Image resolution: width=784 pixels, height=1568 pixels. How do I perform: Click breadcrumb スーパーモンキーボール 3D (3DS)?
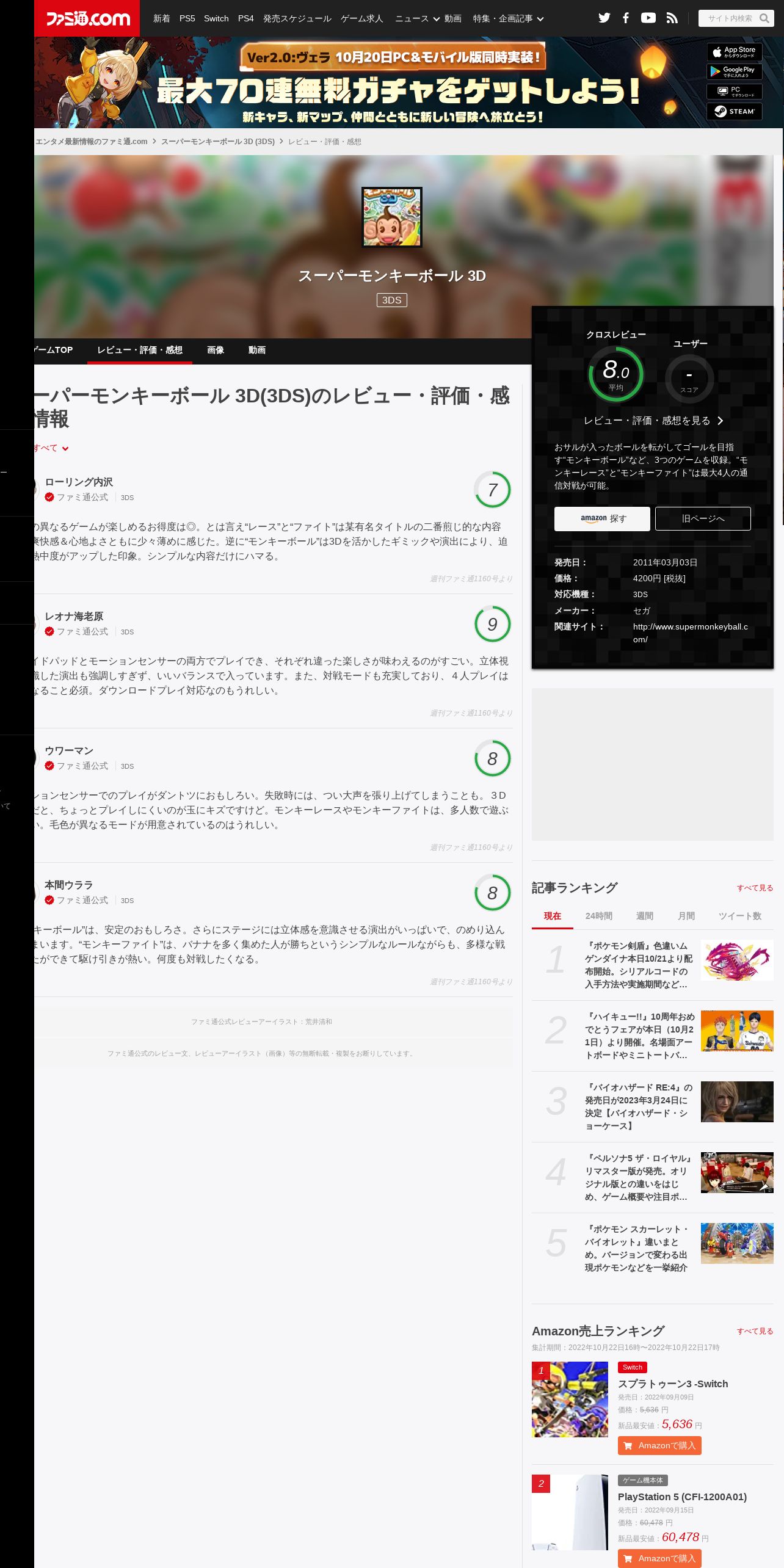point(218,142)
